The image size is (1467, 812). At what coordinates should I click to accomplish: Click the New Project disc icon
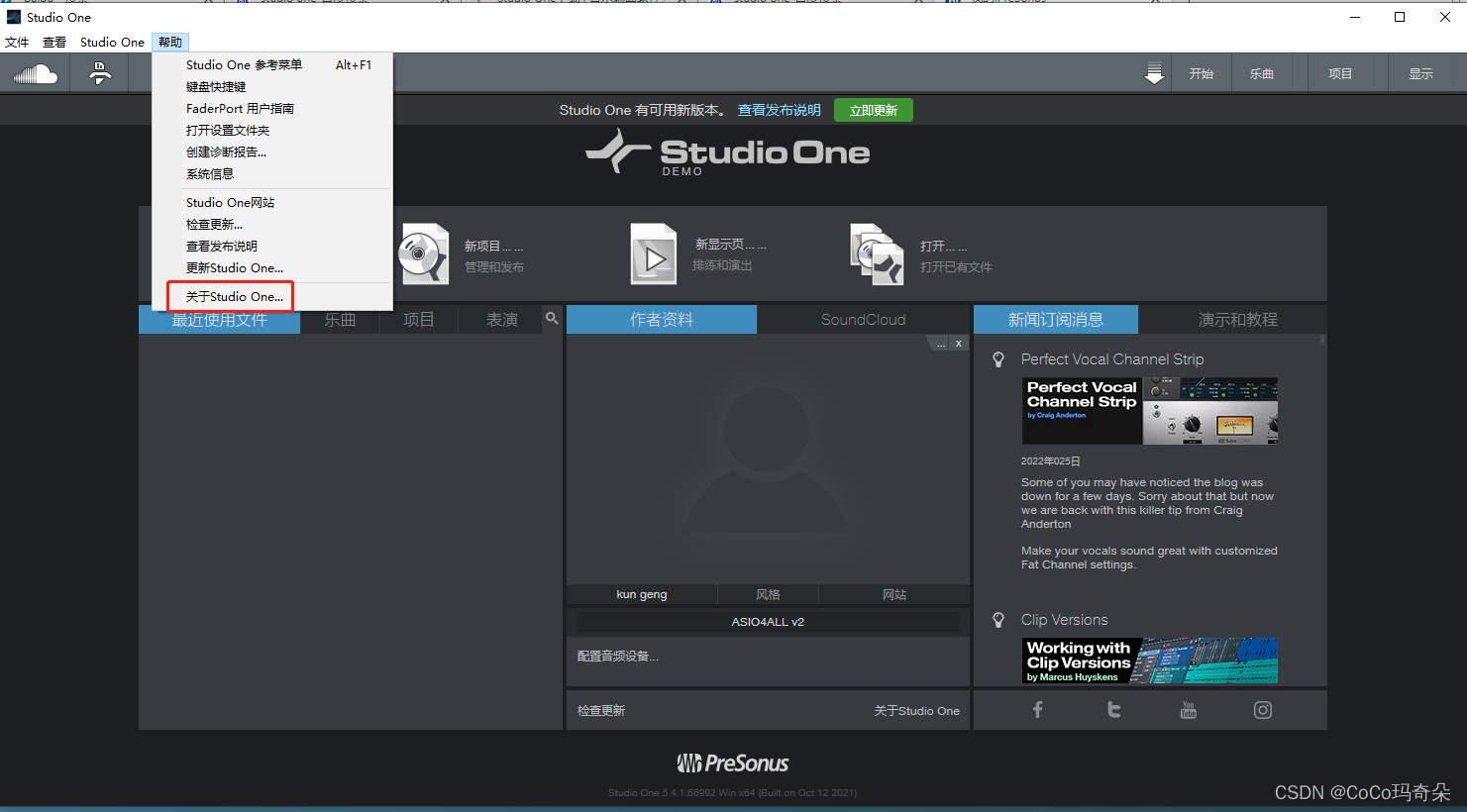[x=424, y=254]
